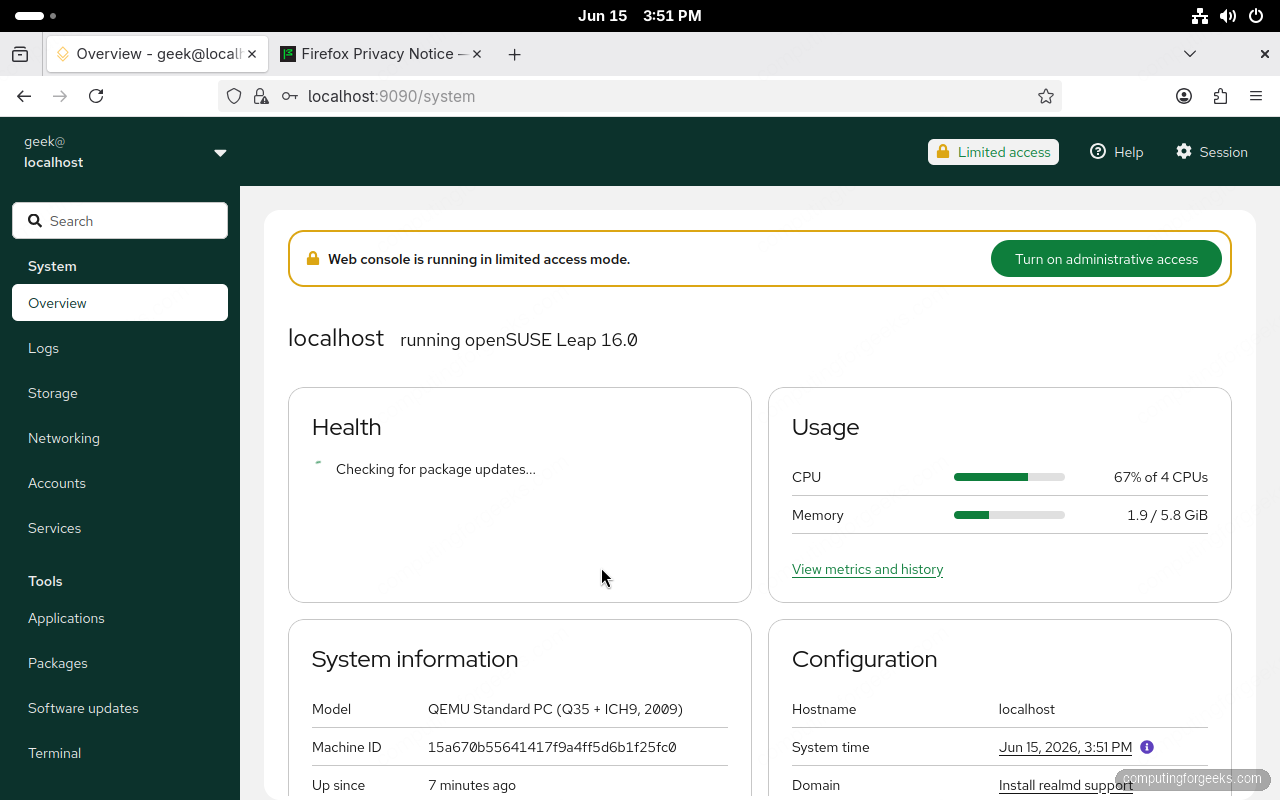The height and width of the screenshot is (800, 1280).
Task: Open Accounts from the sidebar
Action: [x=120, y=483]
